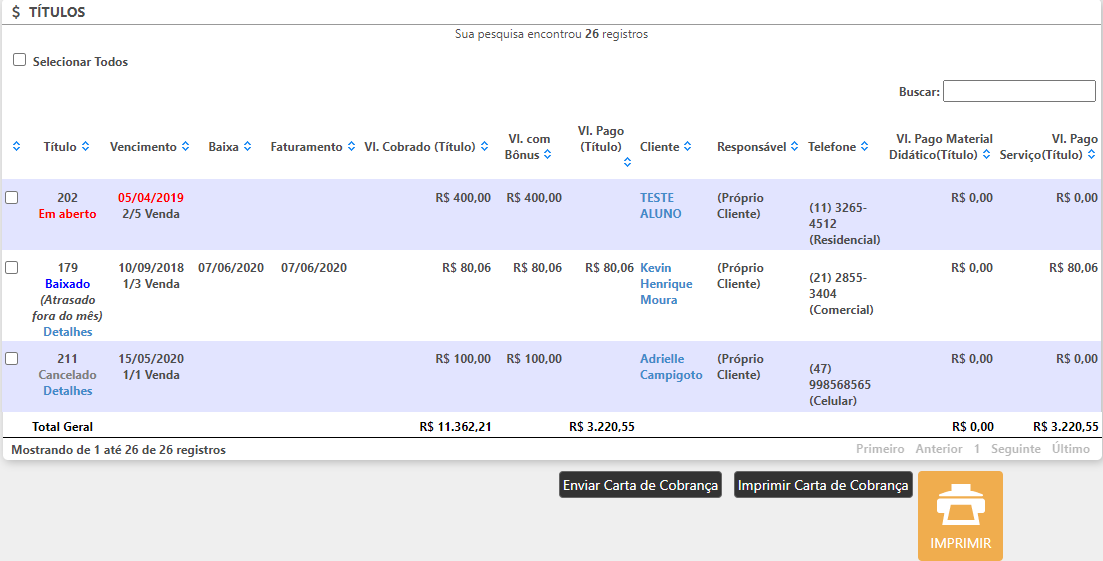Sort table by Cliente column arrows
The width and height of the screenshot is (1103, 561).
pyautogui.click(x=687, y=147)
